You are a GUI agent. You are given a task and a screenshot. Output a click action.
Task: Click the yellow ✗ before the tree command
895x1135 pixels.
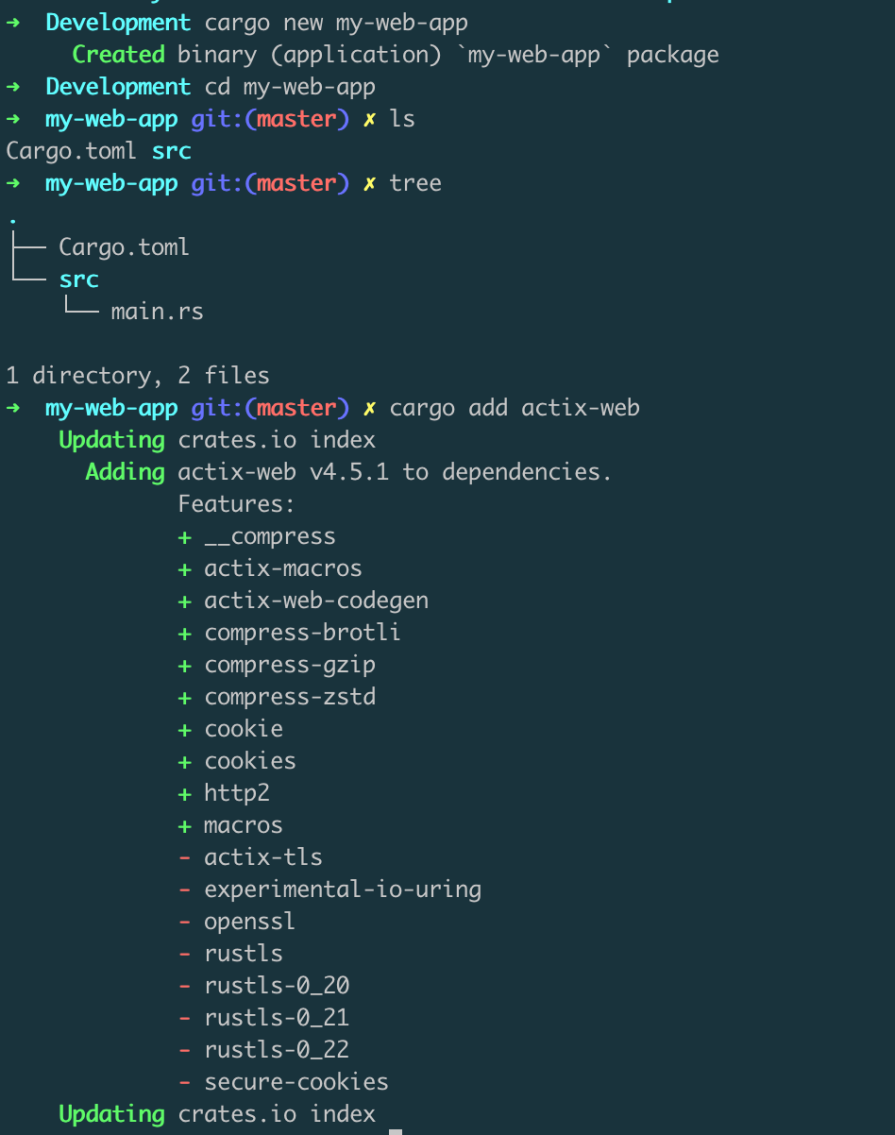tap(370, 184)
